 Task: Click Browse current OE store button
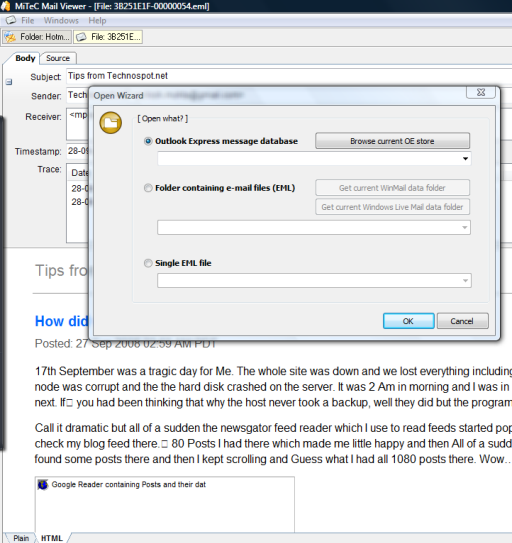point(392,141)
